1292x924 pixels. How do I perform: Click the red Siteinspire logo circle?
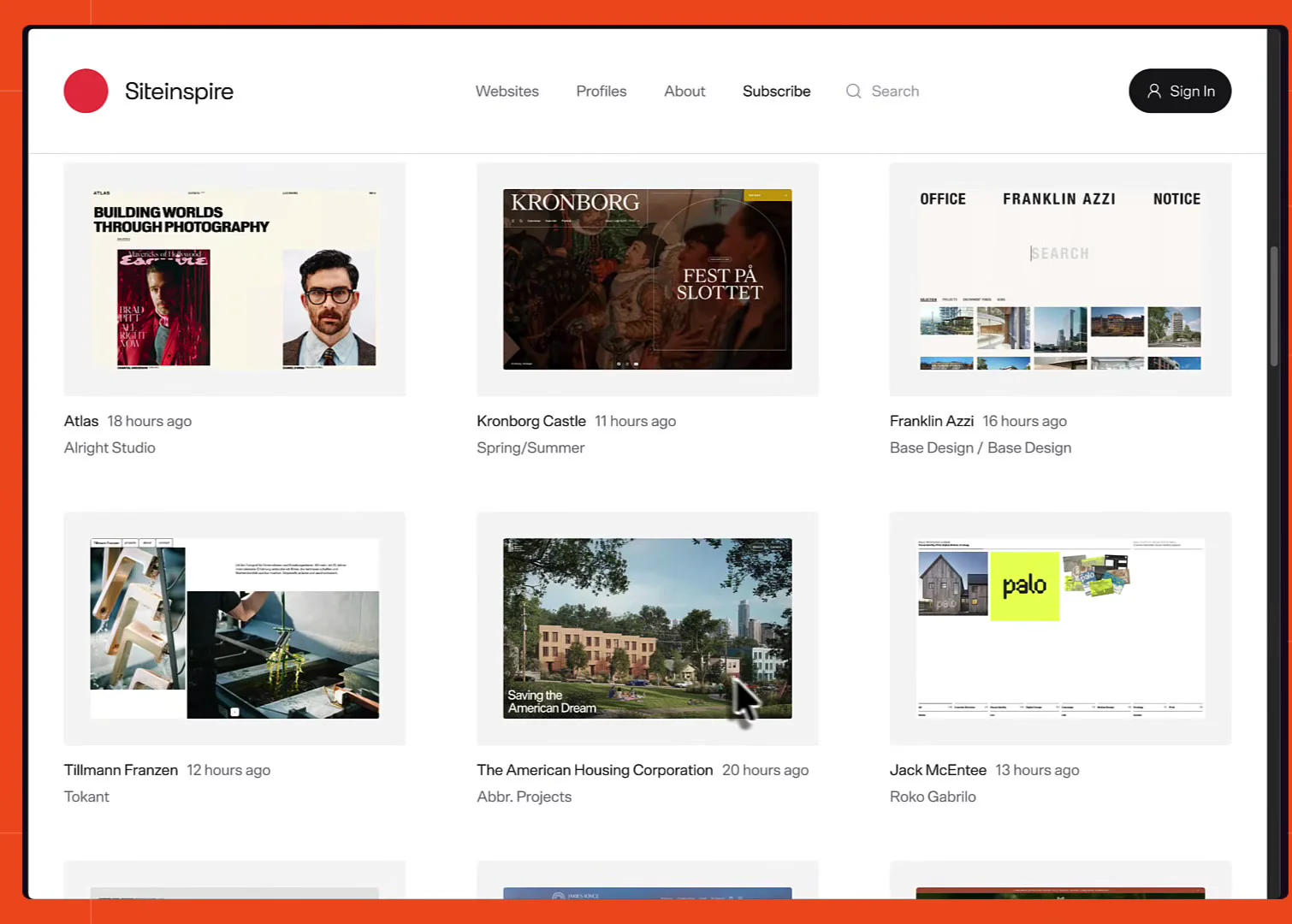pos(86,91)
